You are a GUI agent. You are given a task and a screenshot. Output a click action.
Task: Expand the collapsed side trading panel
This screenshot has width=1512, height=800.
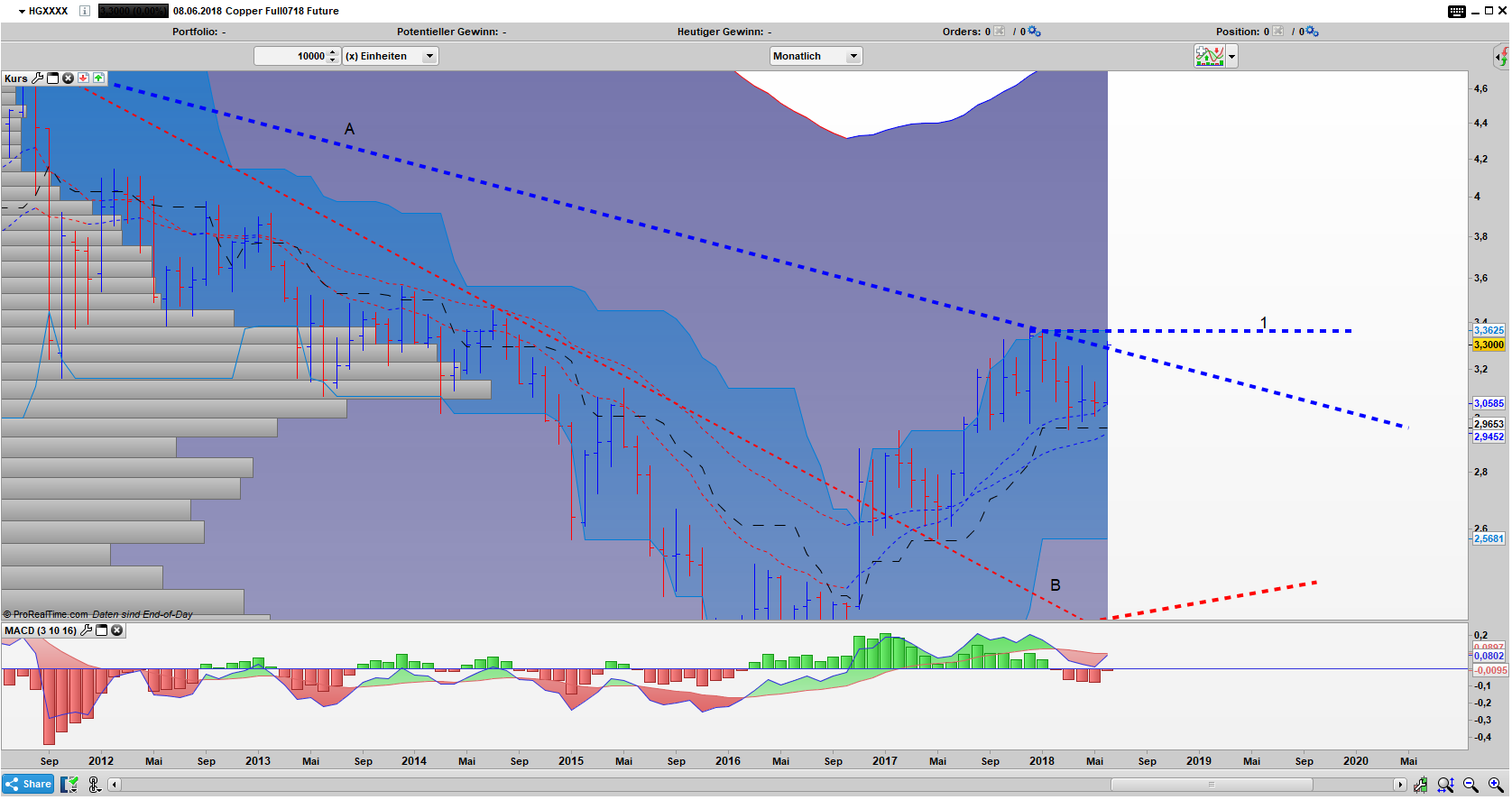tap(1501, 57)
